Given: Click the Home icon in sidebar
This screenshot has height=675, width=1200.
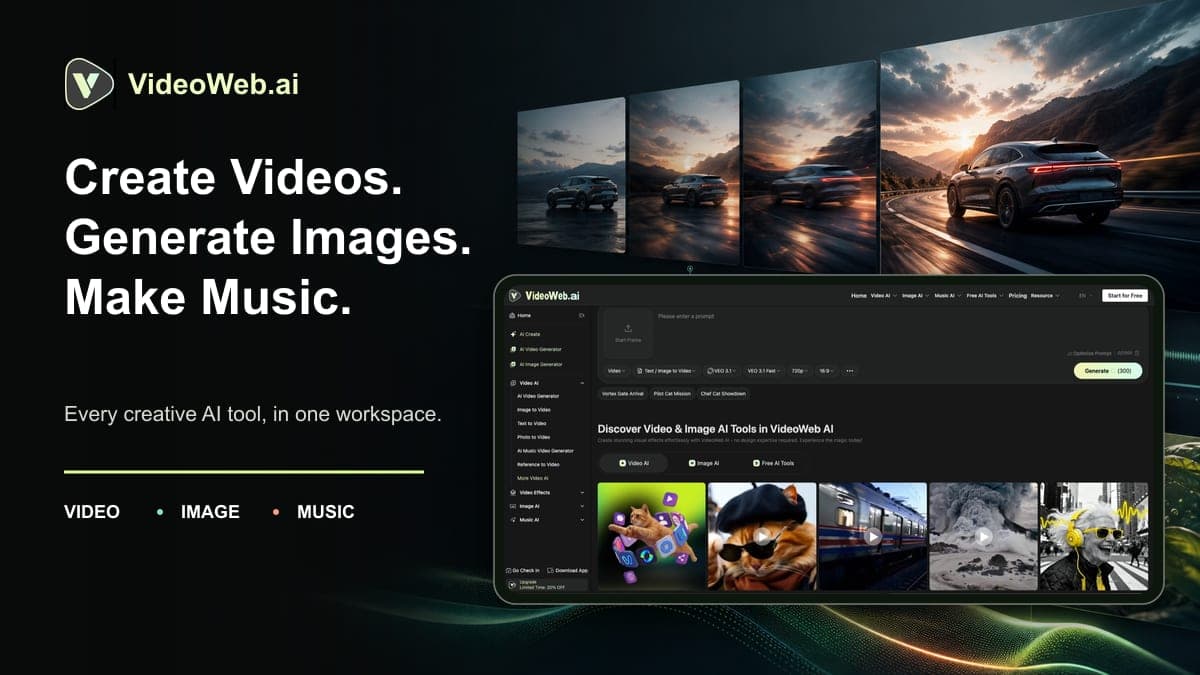Looking at the screenshot, I should tap(512, 315).
